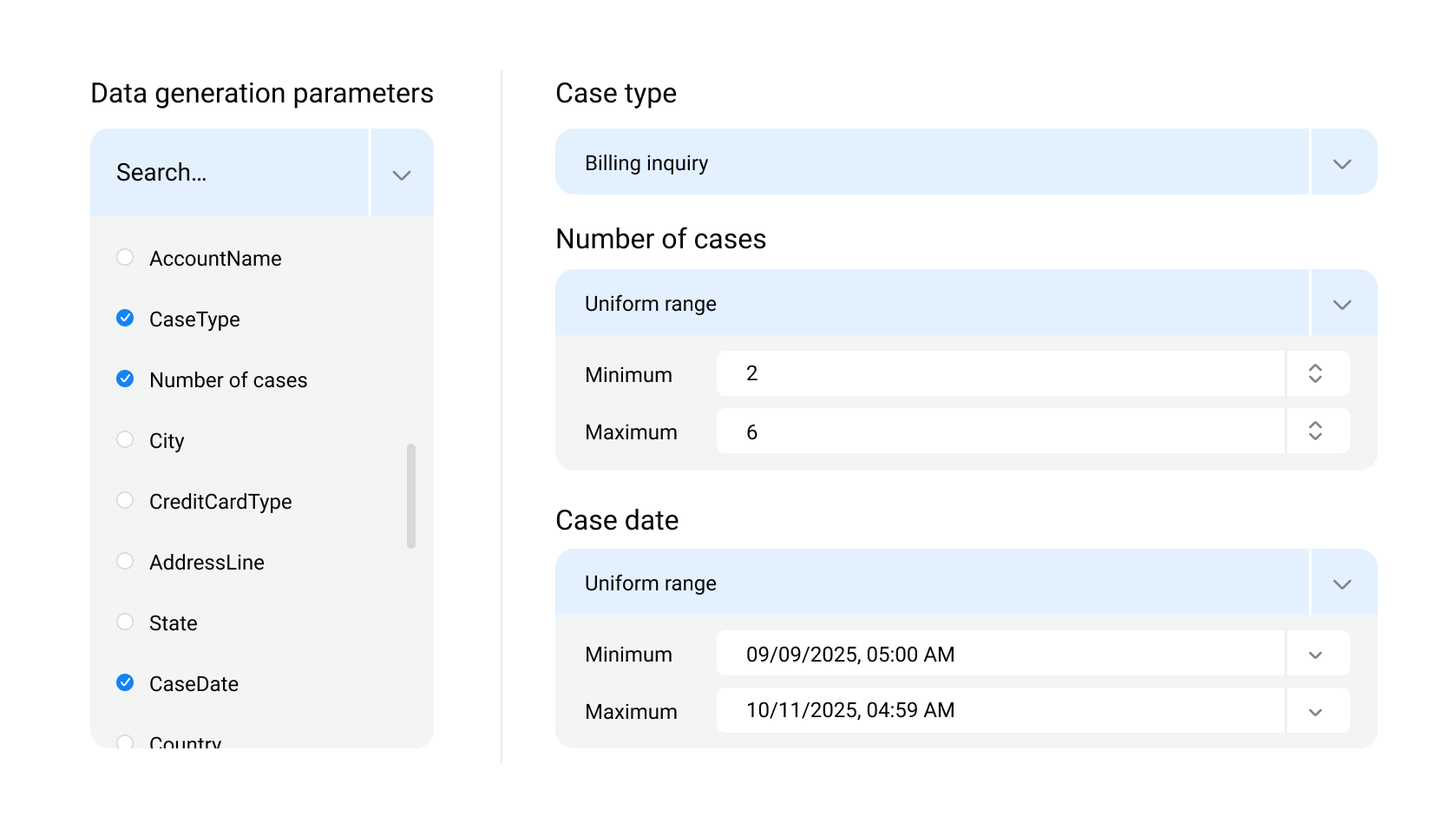Viewport: 1456px width, 830px height.
Task: Open the parameter search dropdown chevron
Action: point(401,174)
